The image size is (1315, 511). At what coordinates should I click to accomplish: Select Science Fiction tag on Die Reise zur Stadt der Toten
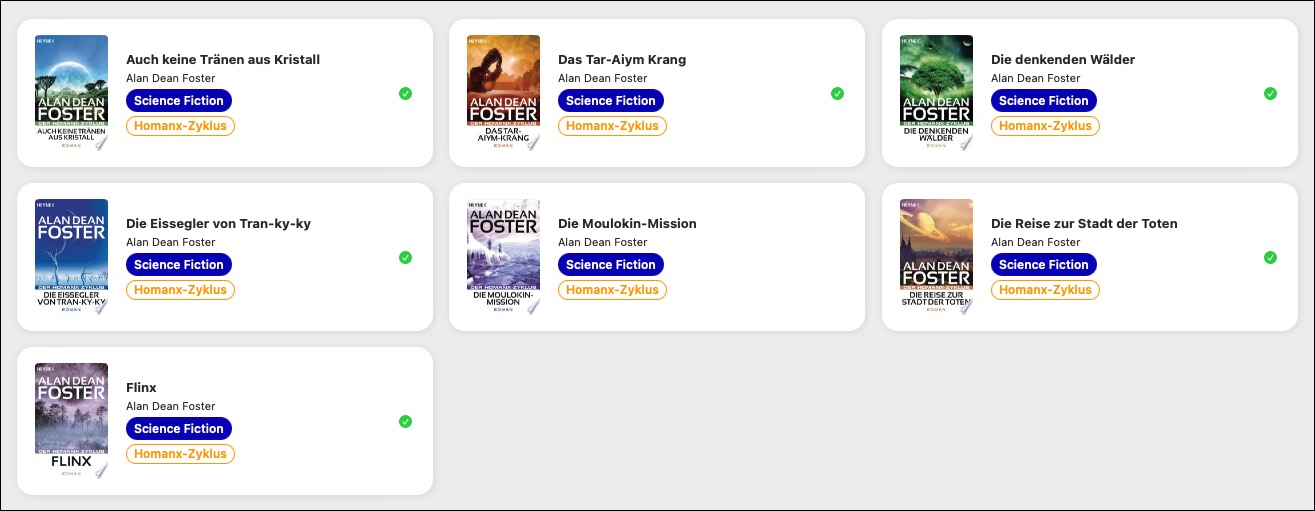[x=1044, y=264]
